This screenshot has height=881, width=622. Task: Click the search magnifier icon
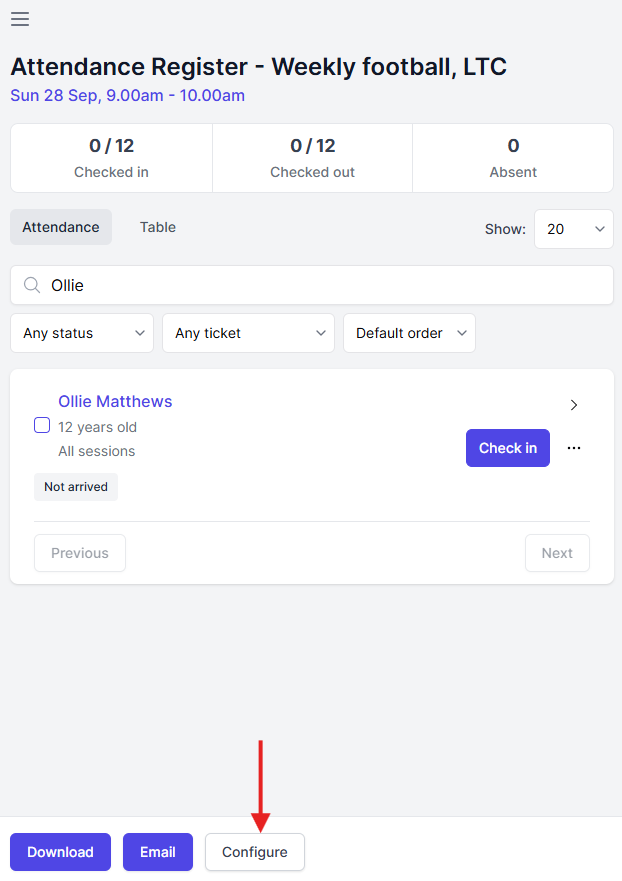point(32,286)
